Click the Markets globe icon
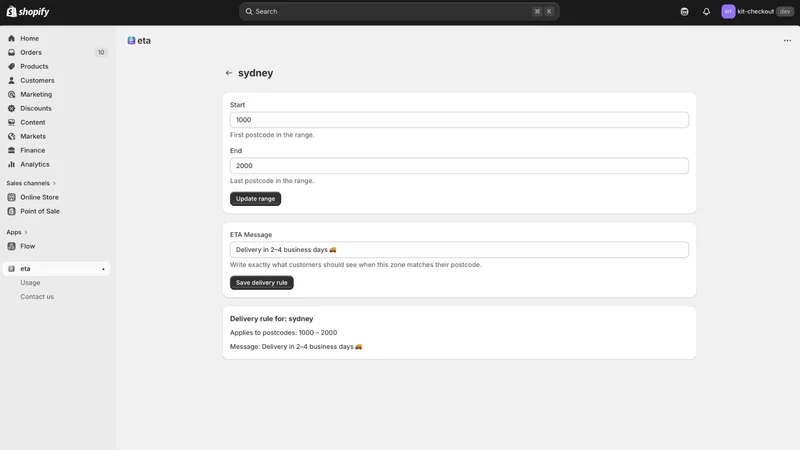This screenshot has height=450, width=800. [x=11, y=137]
